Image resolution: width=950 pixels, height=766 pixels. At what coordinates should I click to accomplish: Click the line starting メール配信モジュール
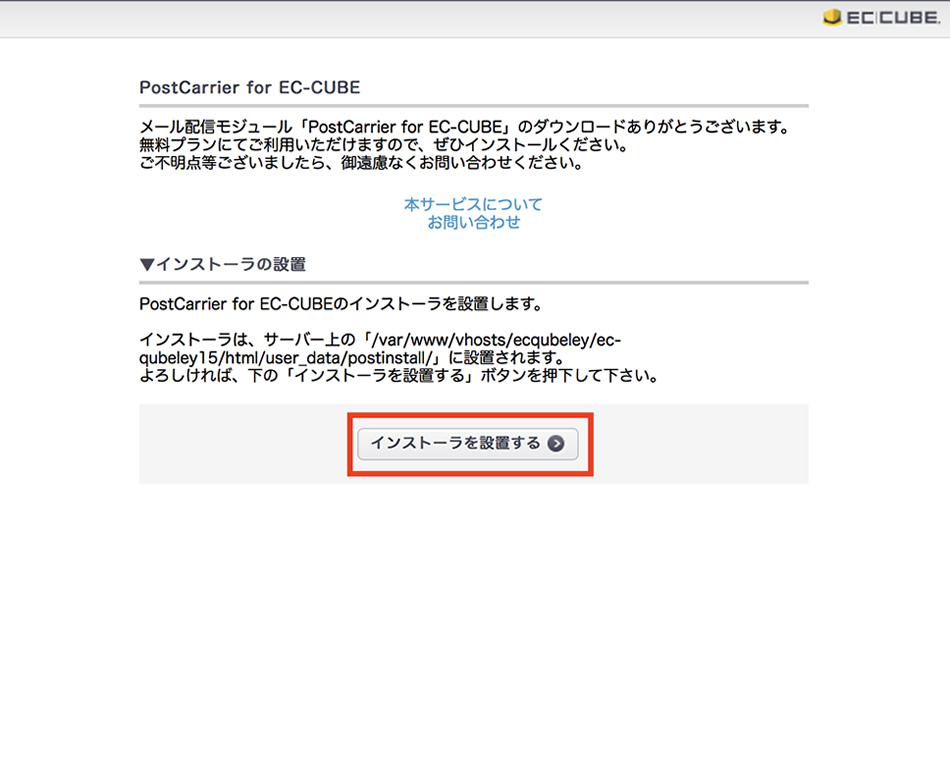465,127
